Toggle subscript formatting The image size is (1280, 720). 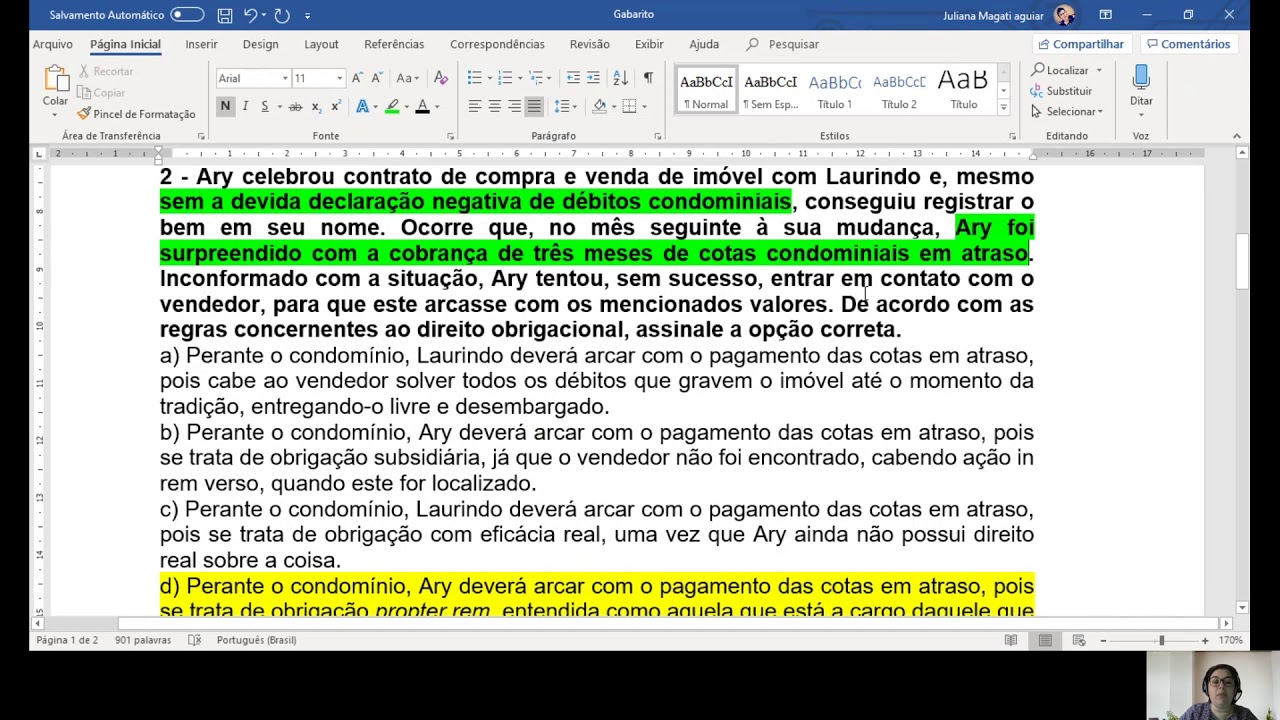coord(316,106)
